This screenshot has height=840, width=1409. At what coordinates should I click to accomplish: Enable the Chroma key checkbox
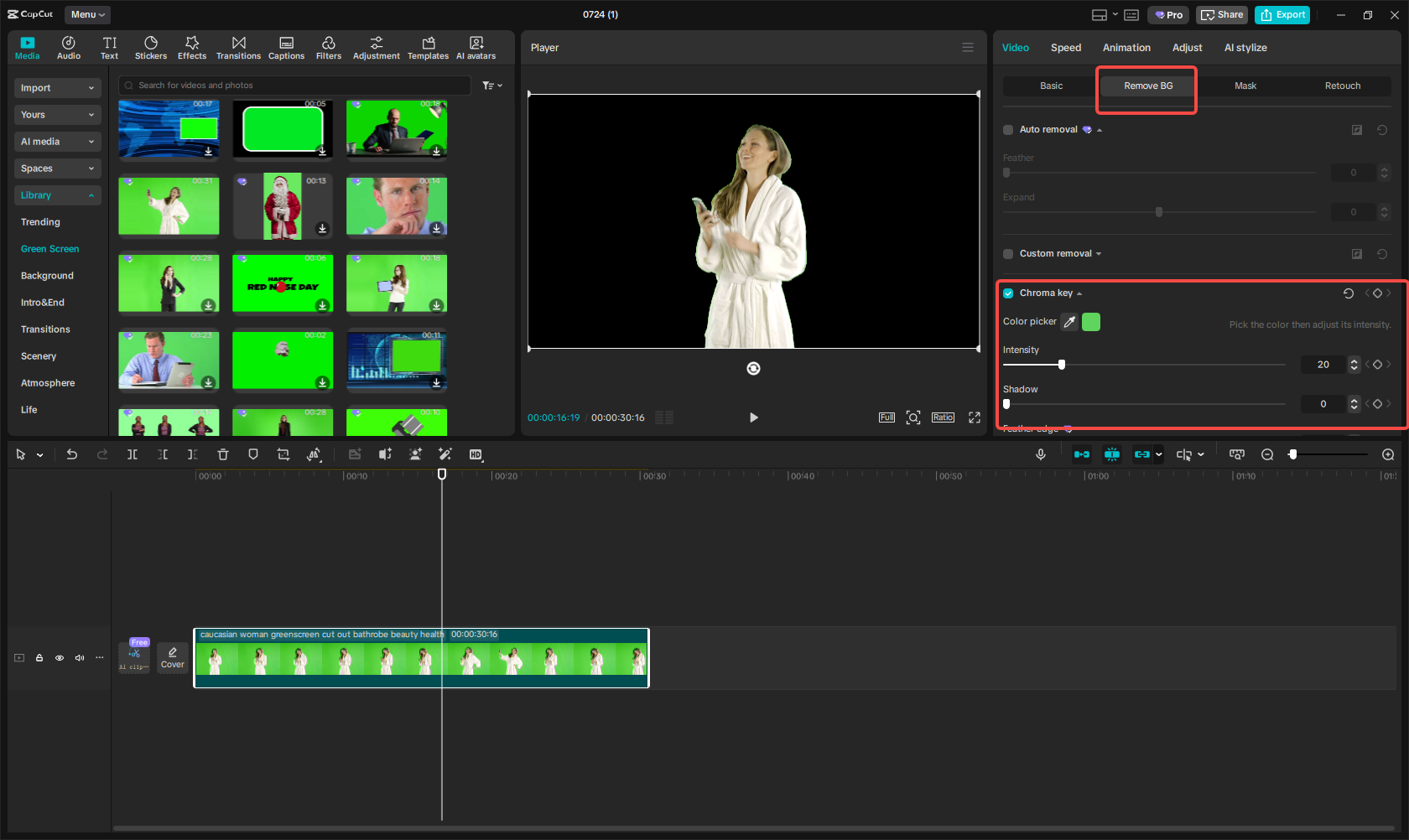coord(1008,293)
